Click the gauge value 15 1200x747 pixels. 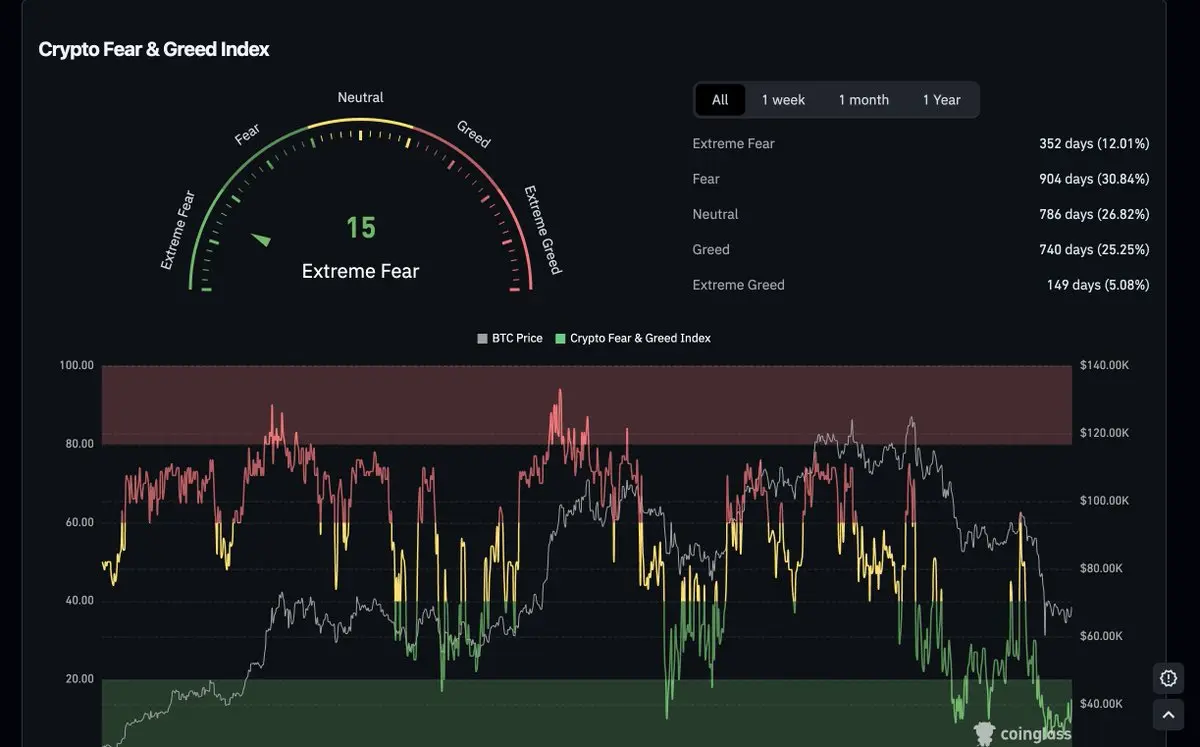361,228
